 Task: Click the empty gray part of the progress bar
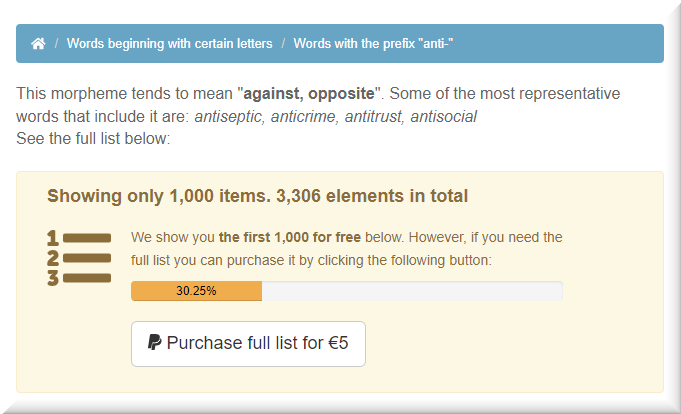pyautogui.click(x=411, y=291)
